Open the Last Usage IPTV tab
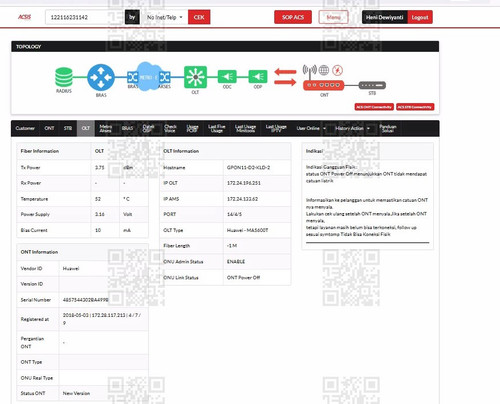This screenshot has height=404, width=500. [x=276, y=128]
